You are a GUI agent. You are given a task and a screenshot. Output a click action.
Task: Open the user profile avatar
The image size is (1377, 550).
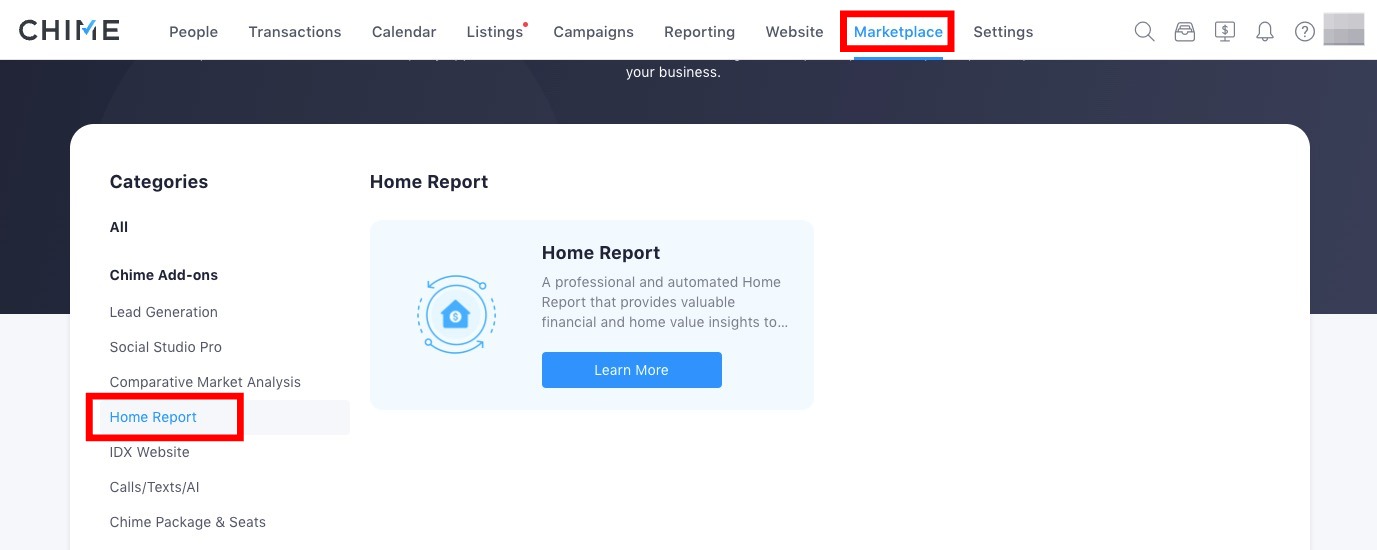click(1343, 30)
